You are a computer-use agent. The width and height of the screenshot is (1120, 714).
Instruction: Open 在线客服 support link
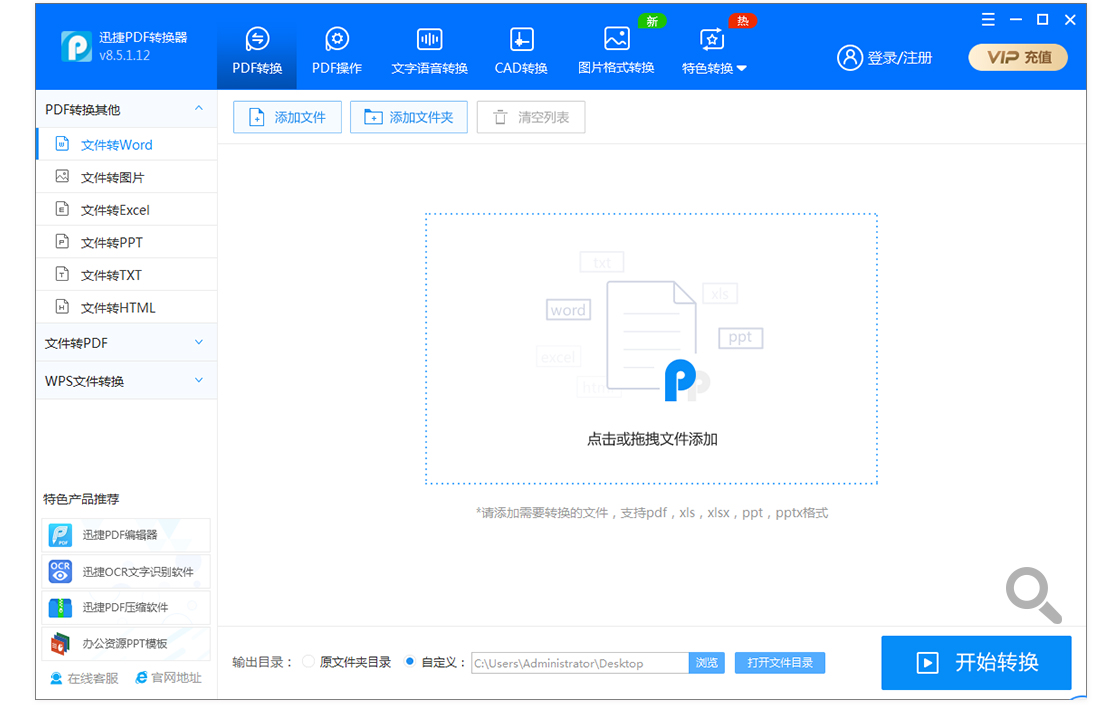click(84, 678)
